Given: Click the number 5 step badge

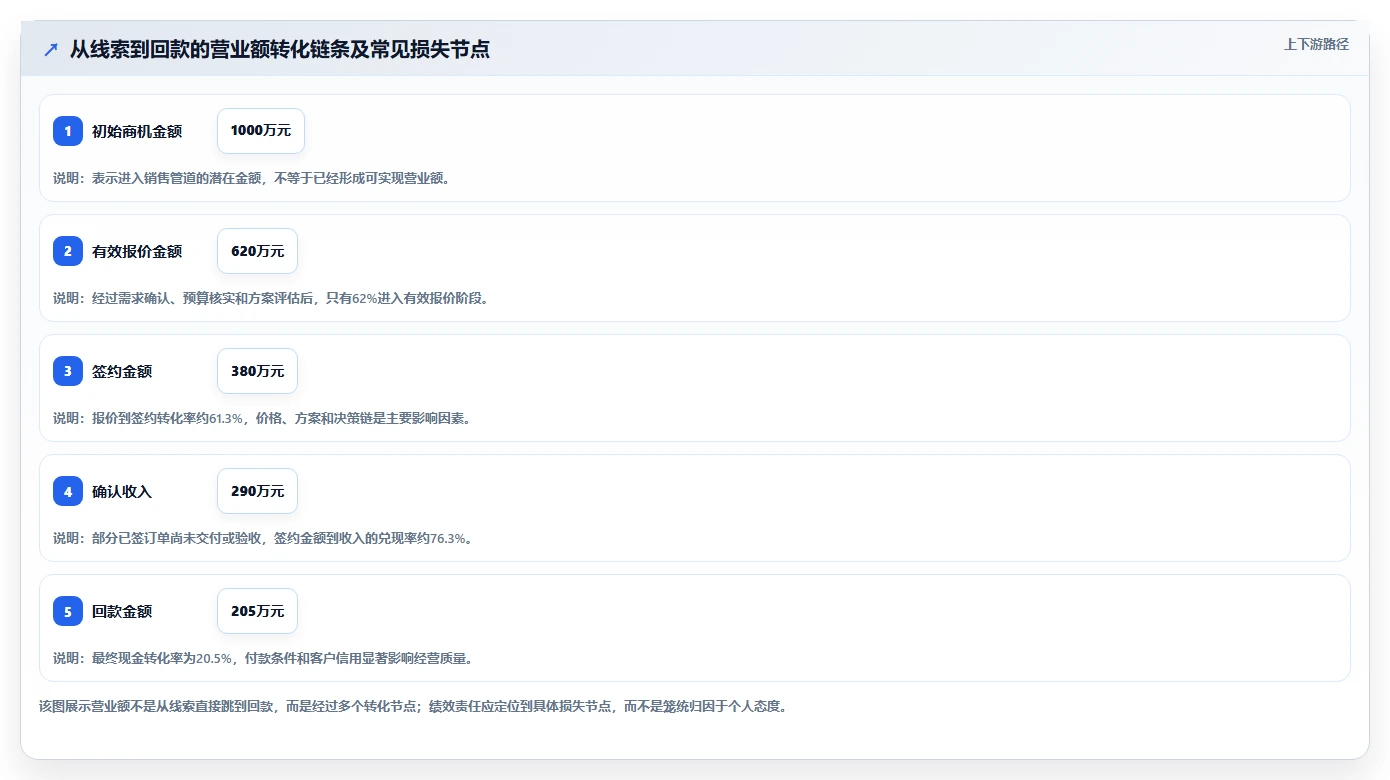Looking at the screenshot, I should pyautogui.click(x=68, y=611).
